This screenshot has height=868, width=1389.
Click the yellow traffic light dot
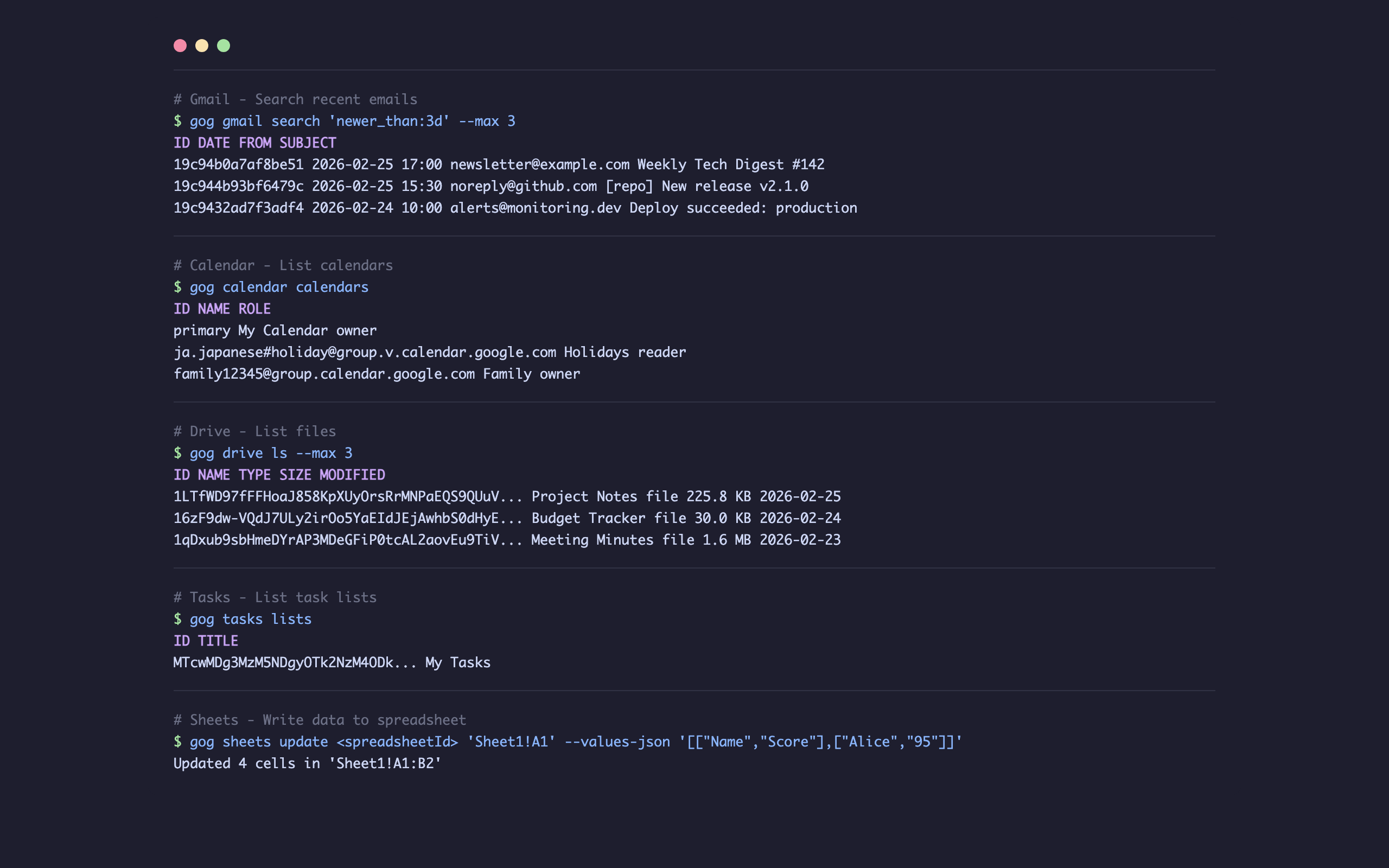pyautogui.click(x=202, y=45)
